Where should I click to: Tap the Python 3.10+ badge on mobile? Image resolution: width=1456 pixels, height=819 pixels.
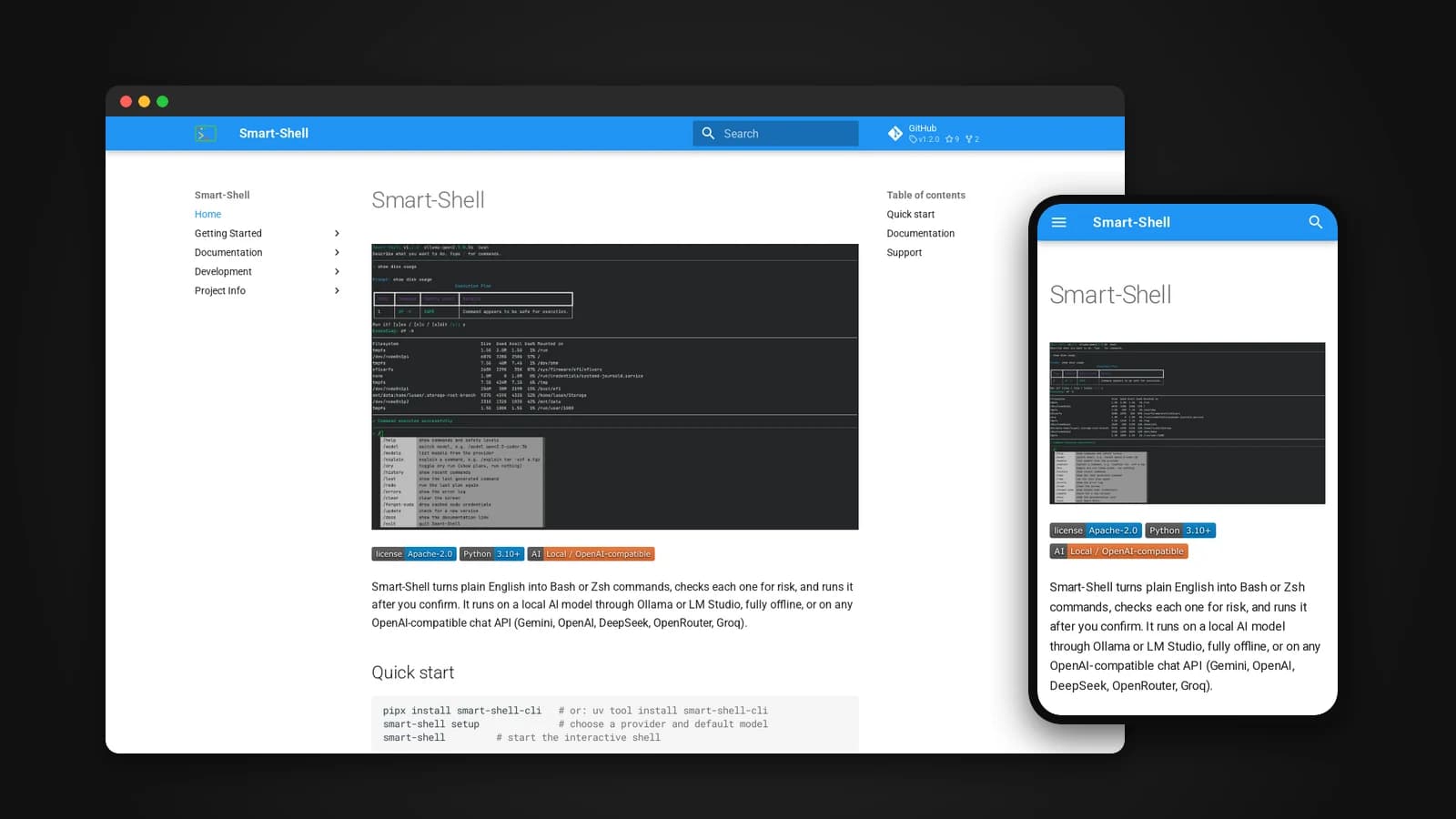1180,531
